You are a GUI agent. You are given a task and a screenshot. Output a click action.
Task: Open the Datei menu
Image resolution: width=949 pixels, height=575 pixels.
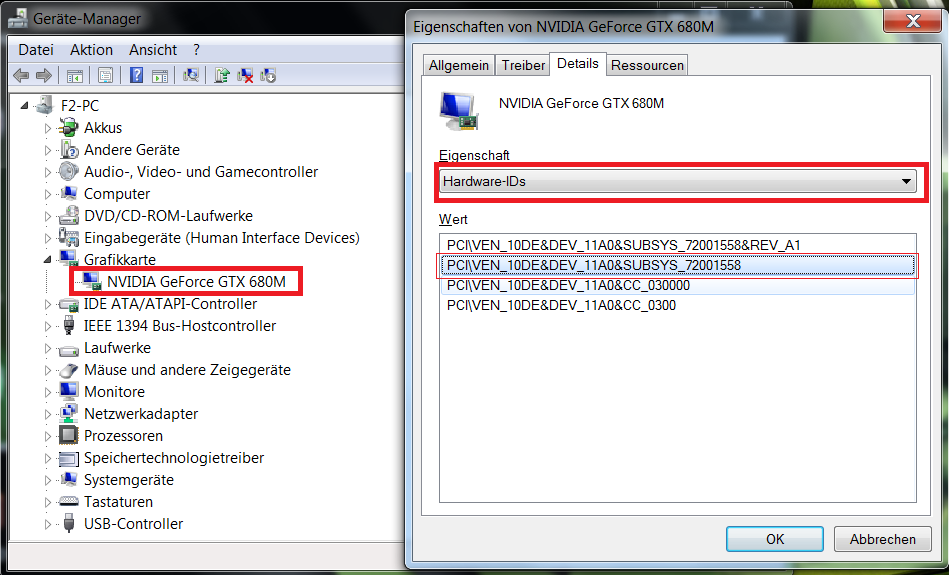(36, 50)
